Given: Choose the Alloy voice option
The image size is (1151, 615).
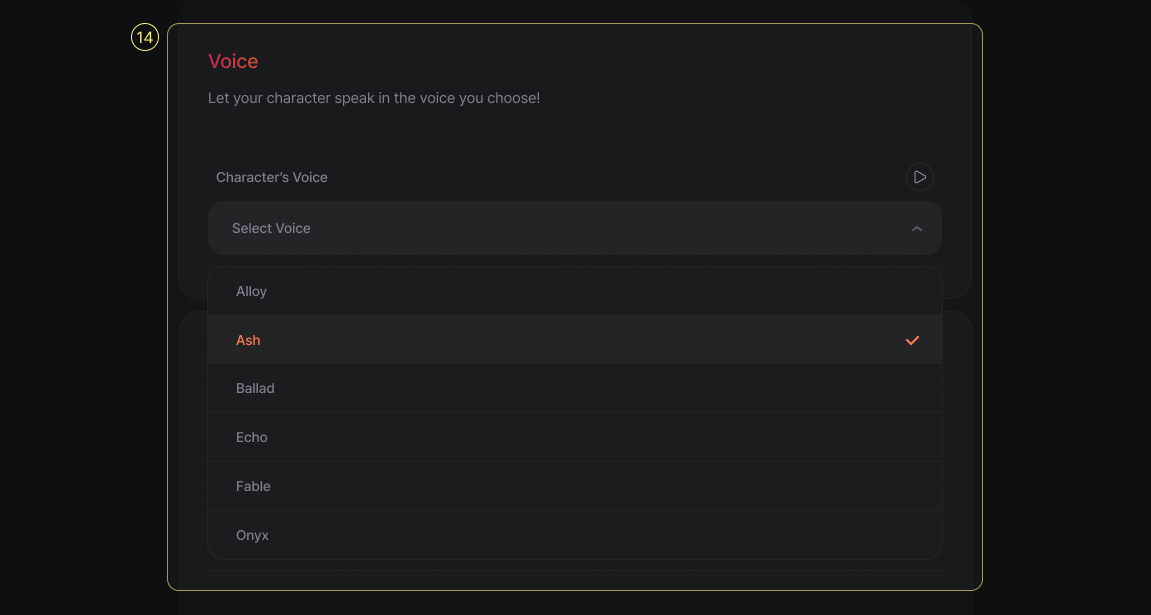Looking at the screenshot, I should click(252, 291).
